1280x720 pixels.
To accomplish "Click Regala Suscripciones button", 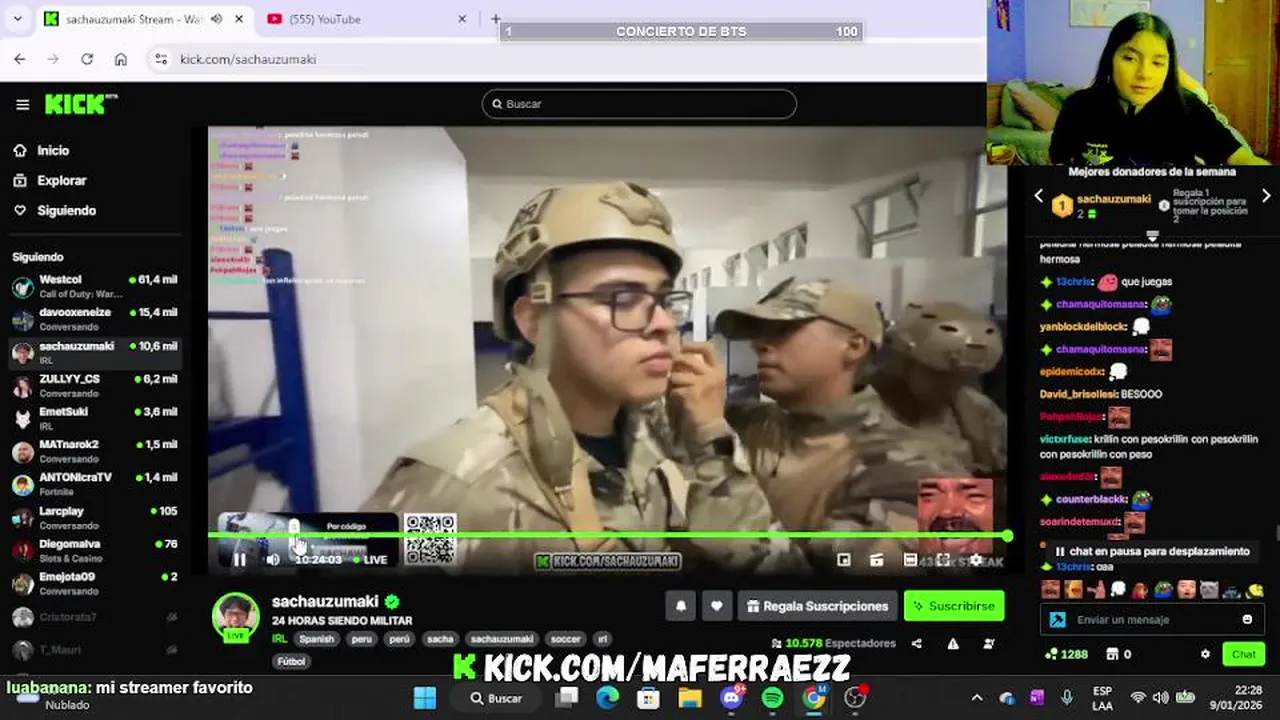I will (818, 606).
